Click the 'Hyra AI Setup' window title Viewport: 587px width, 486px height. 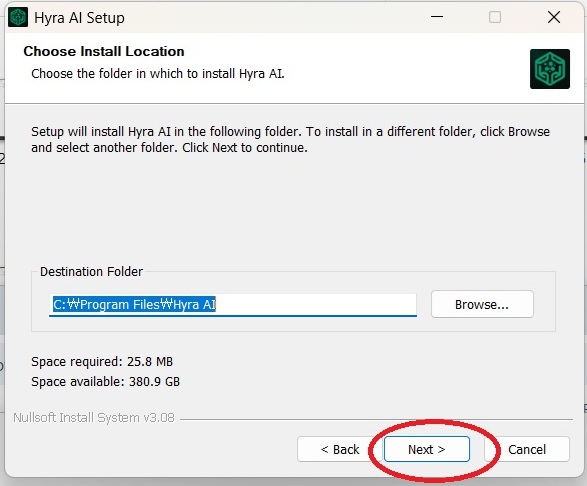(x=79, y=18)
